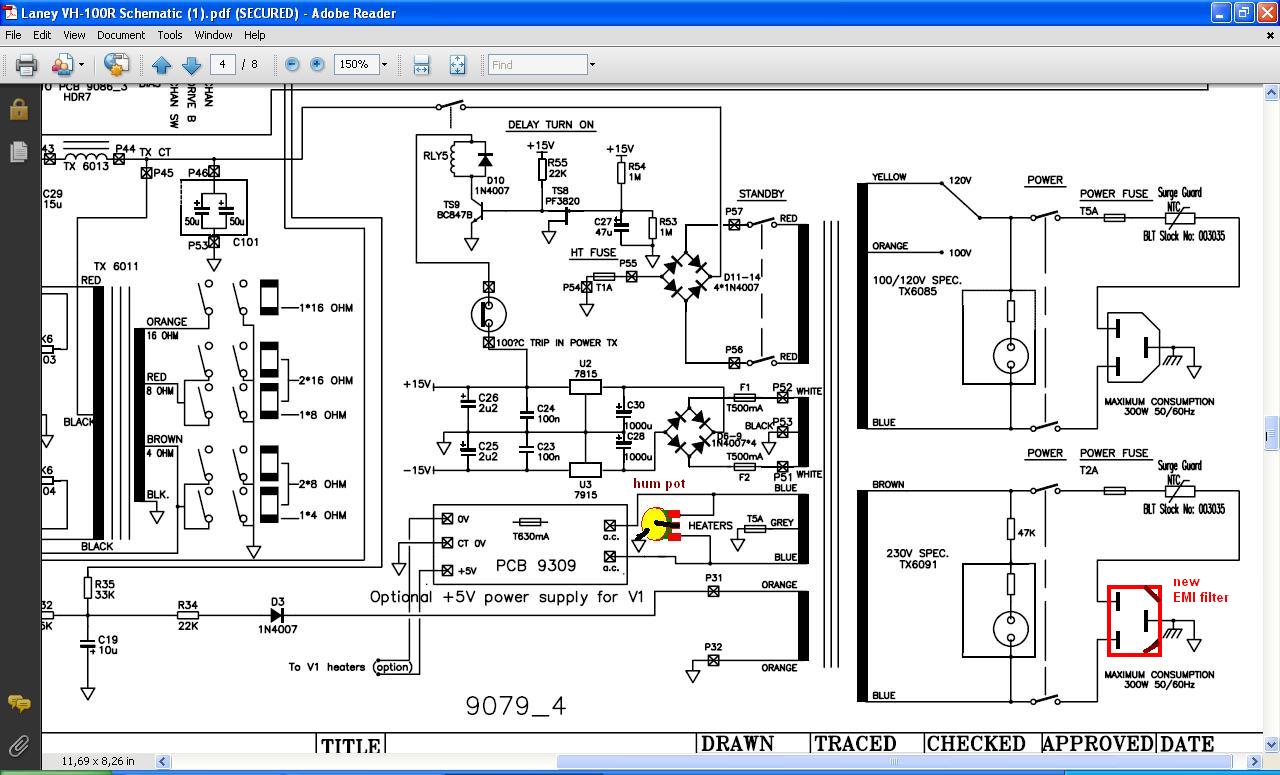The width and height of the screenshot is (1280, 775).
Task: Open the Comments panel icon
Action: tap(19, 703)
